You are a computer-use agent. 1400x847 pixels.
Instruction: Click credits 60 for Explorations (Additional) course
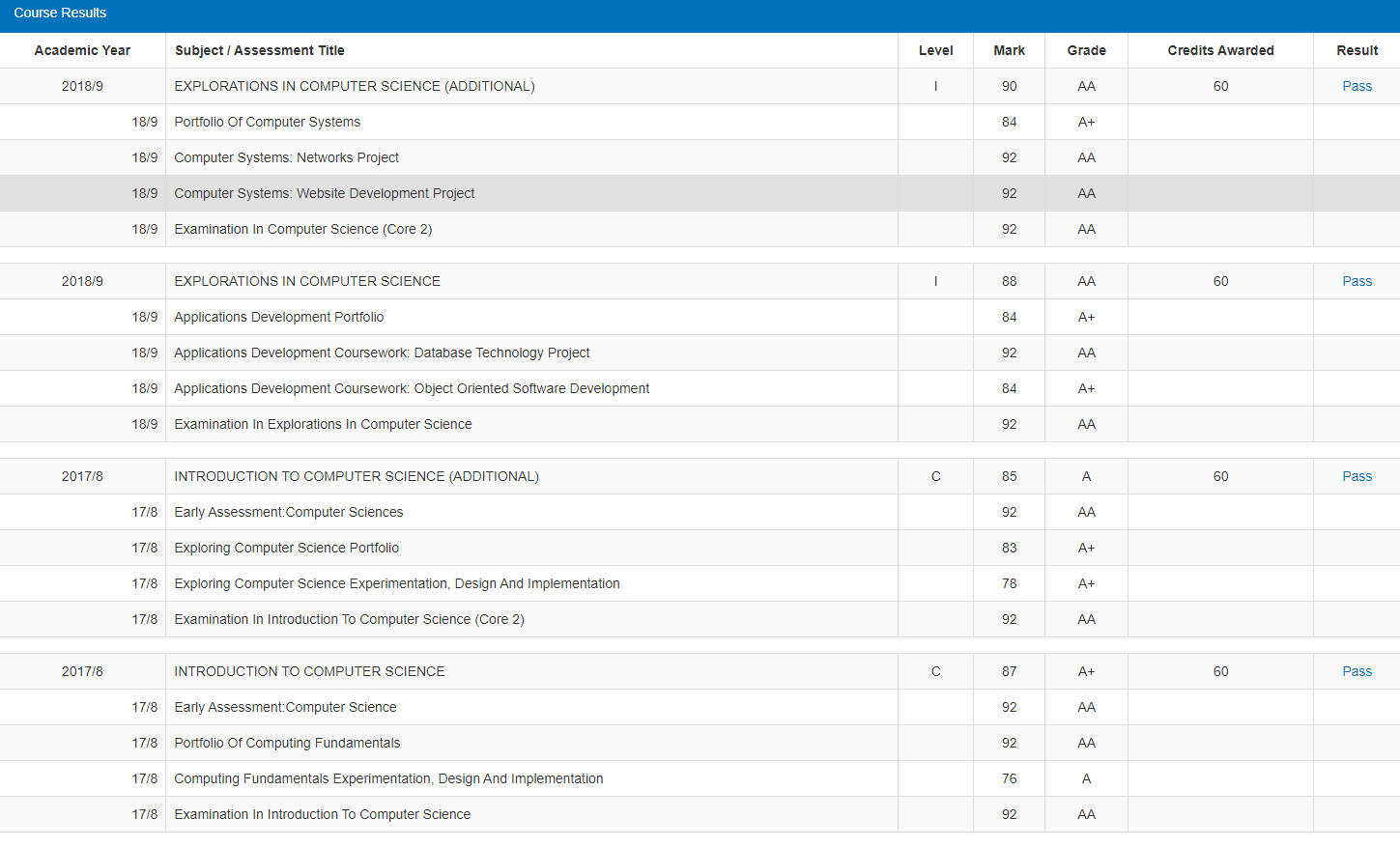(x=1220, y=86)
